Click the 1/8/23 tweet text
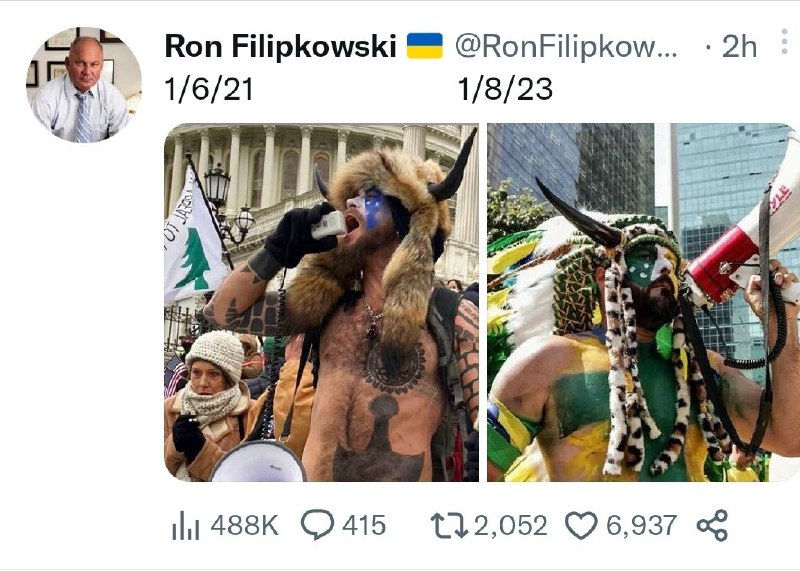This screenshot has height=571, width=800. coord(505,90)
